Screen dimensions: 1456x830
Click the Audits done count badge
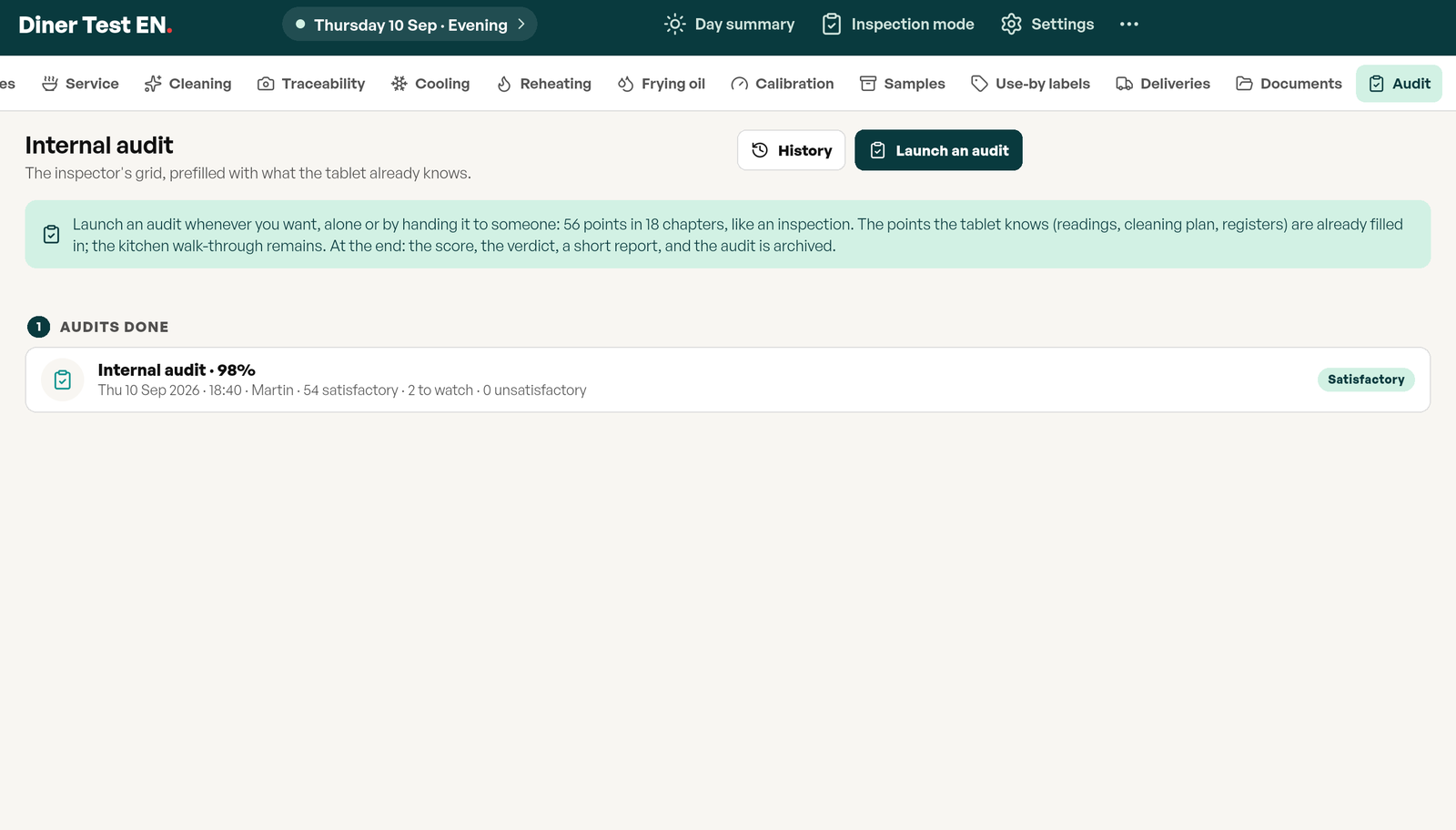point(38,327)
